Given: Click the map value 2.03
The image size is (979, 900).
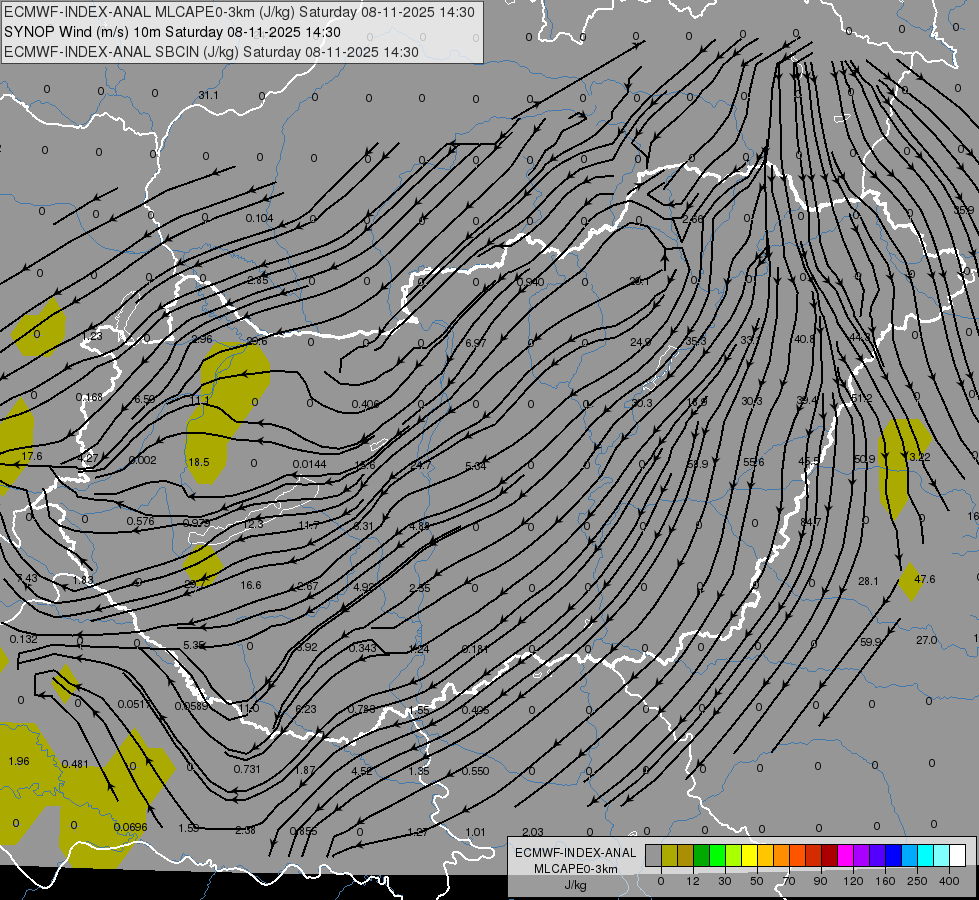Looking at the screenshot, I should click(533, 832).
